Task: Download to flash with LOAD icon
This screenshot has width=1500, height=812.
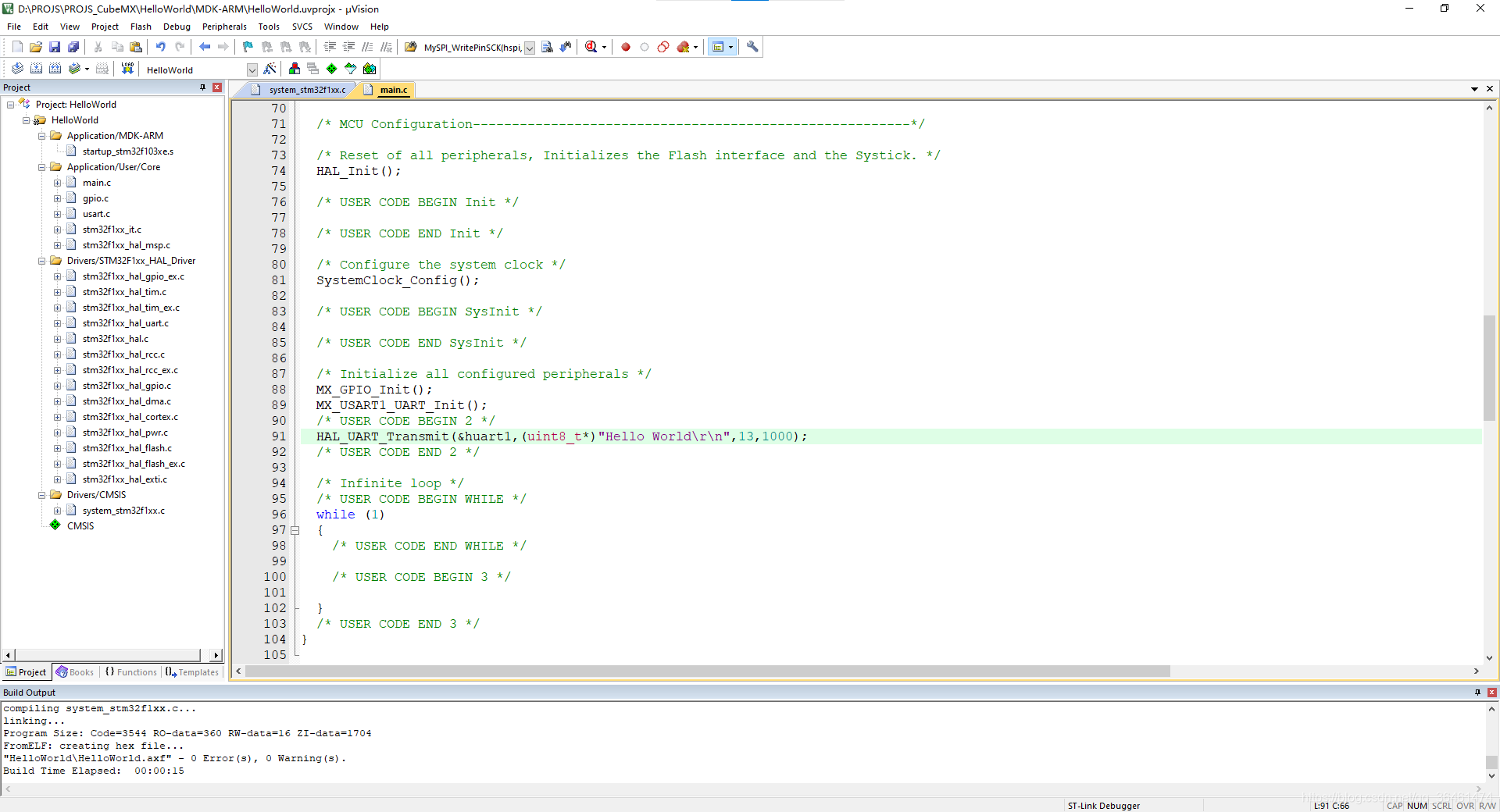Action: click(127, 69)
